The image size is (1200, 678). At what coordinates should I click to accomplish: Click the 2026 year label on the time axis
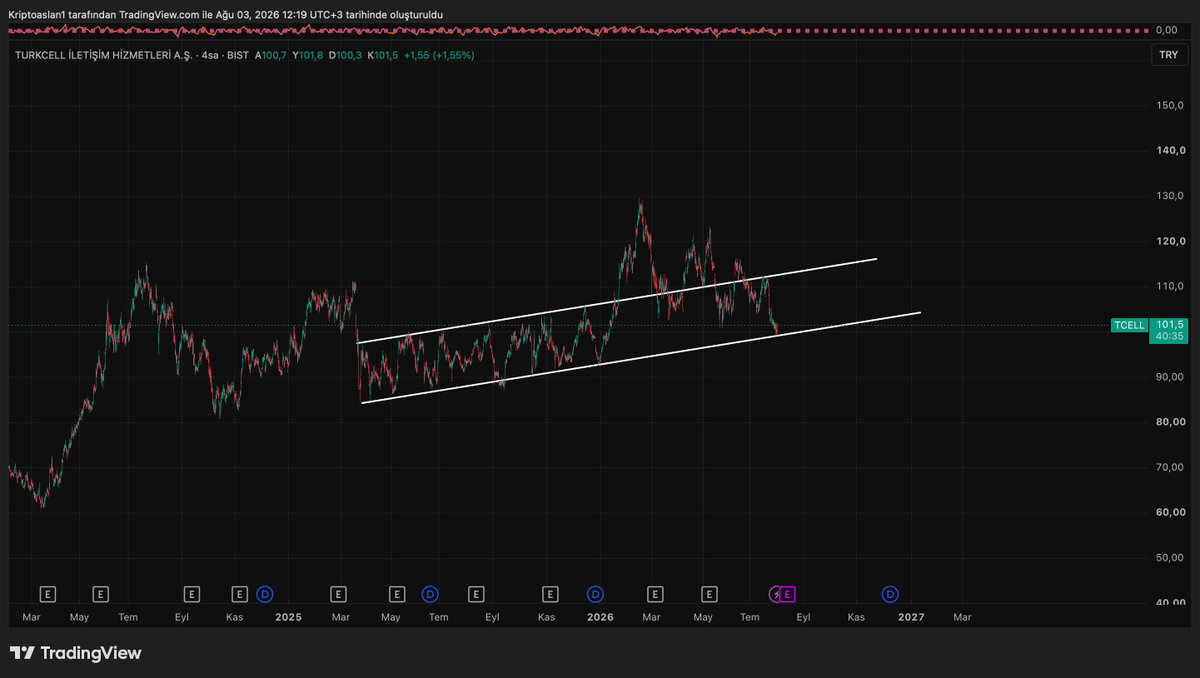[600, 617]
